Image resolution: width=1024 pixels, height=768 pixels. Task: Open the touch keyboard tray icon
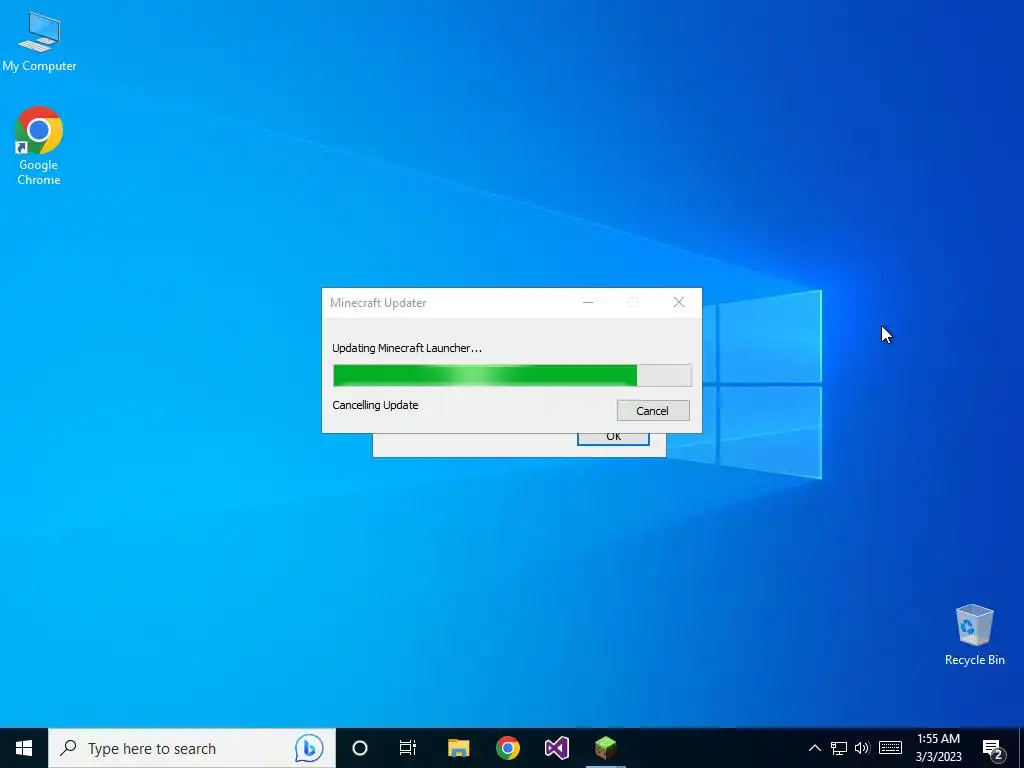point(890,748)
